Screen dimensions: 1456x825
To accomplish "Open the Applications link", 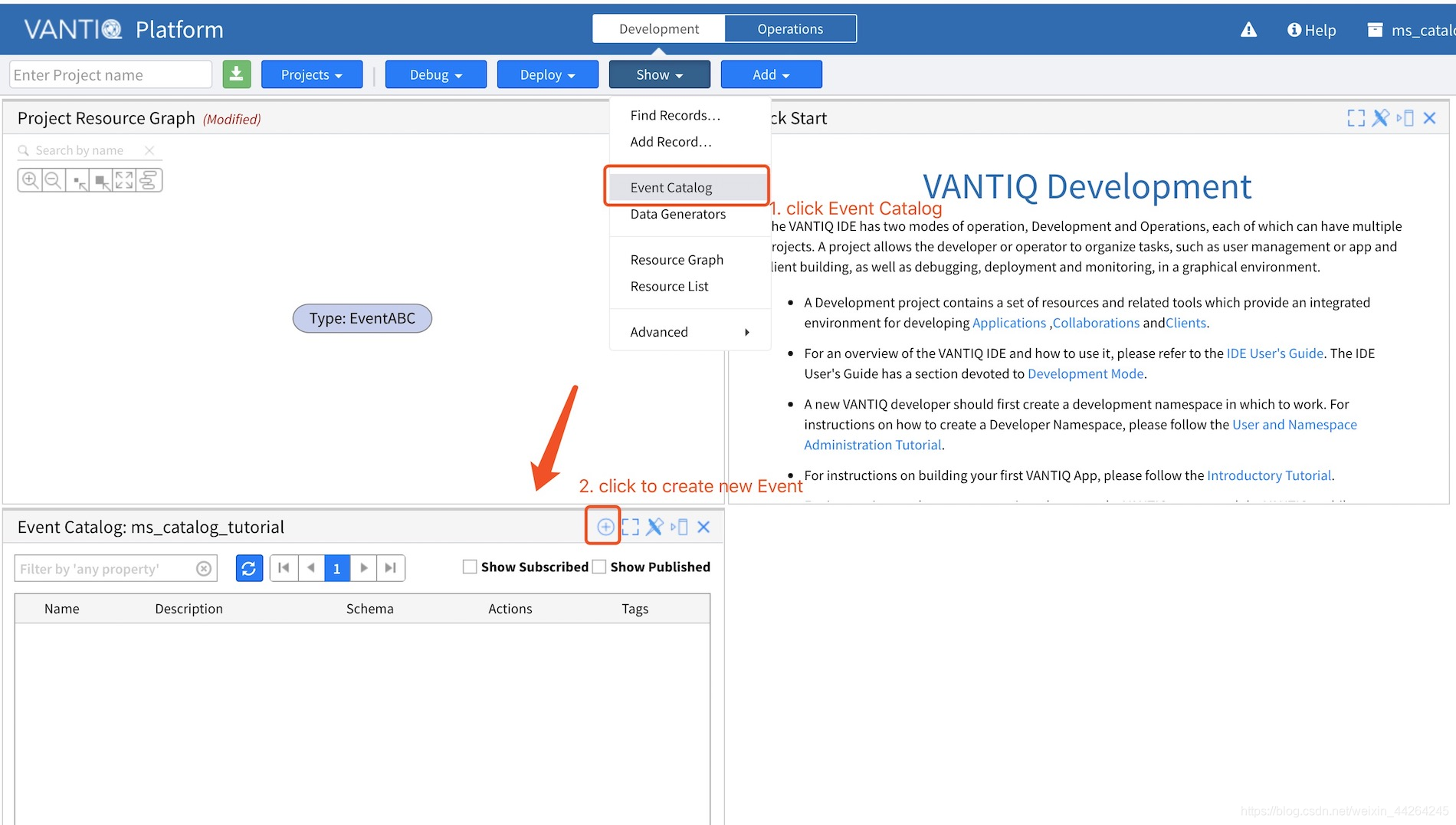I will point(1008,323).
